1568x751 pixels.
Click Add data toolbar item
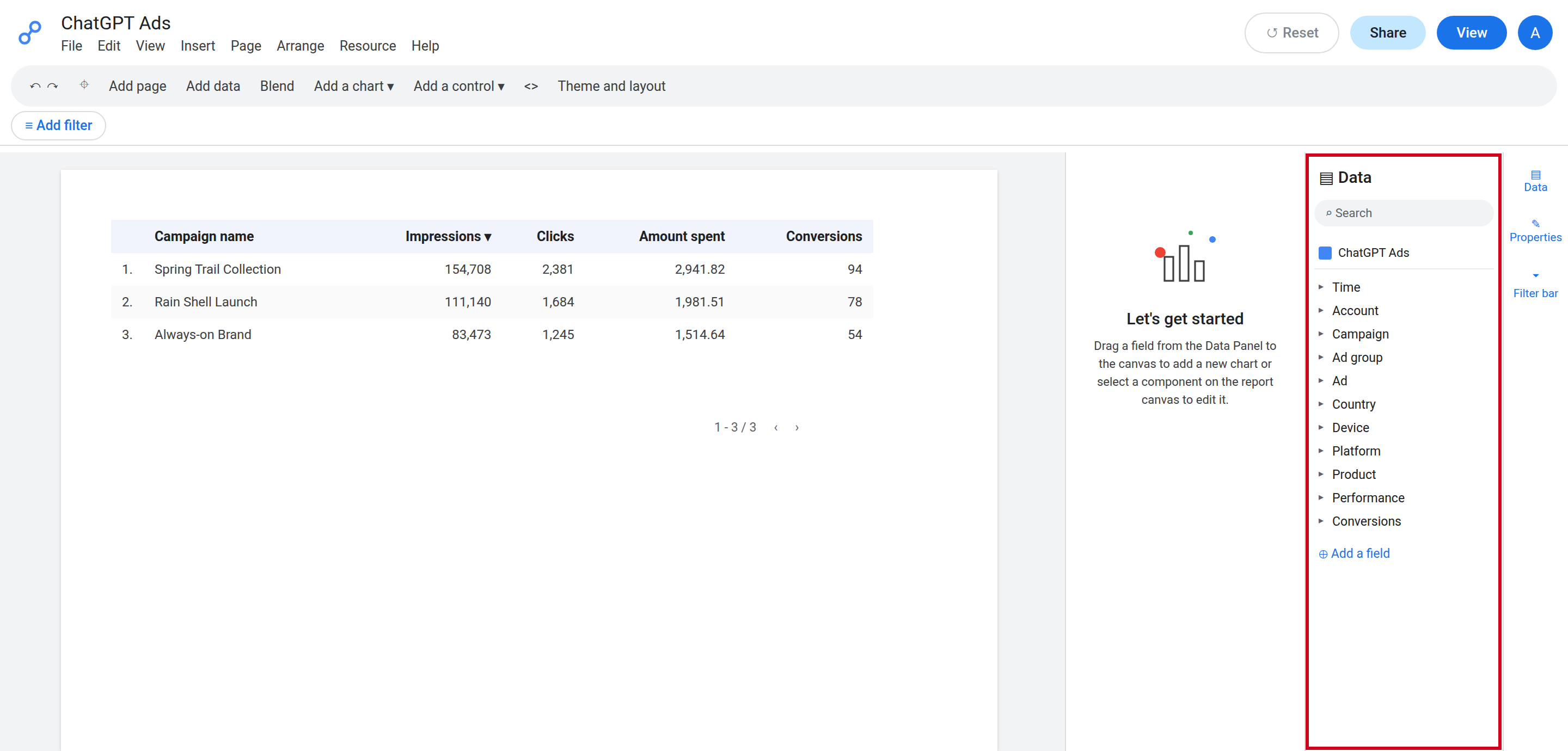[213, 87]
